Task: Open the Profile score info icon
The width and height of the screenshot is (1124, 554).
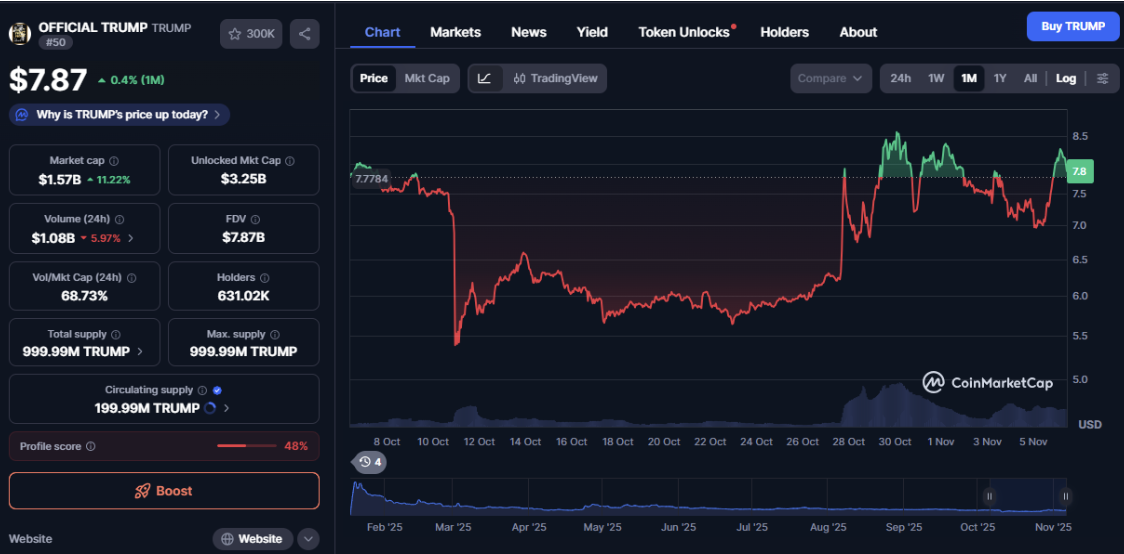Action: tap(90, 446)
